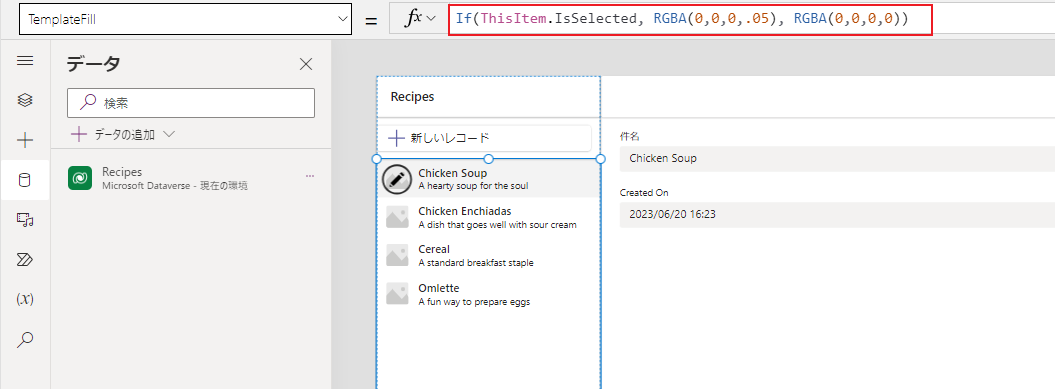The image size is (1055, 389).
Task: Expand the fx function chevron
Action: click(431, 18)
